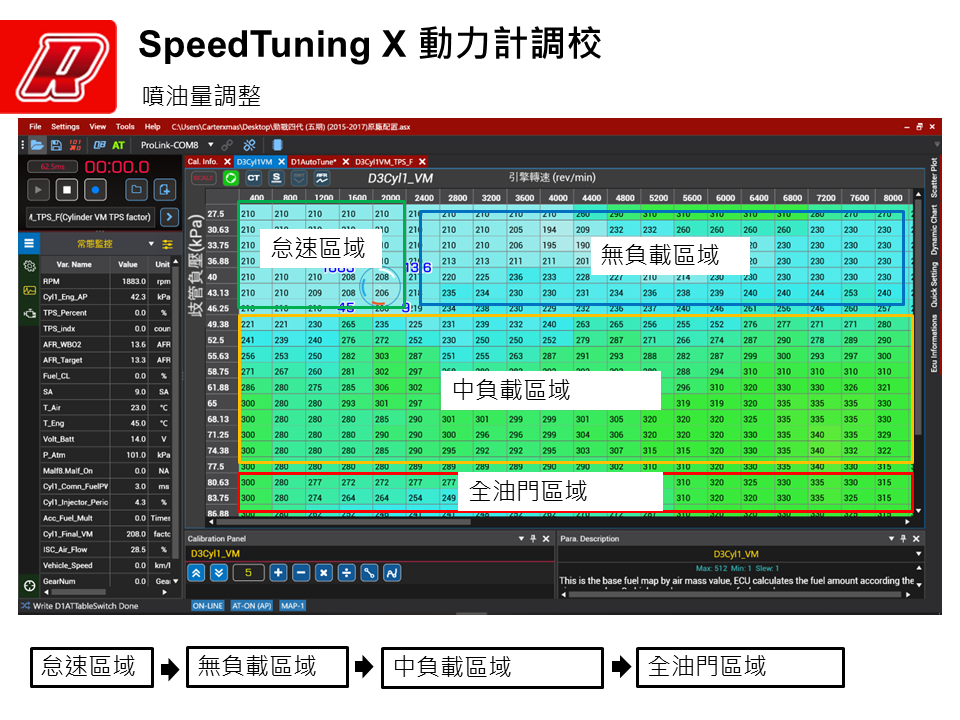960x720 pixels.
Task: Click the save disk icon in toolbar
Action: pos(57,145)
